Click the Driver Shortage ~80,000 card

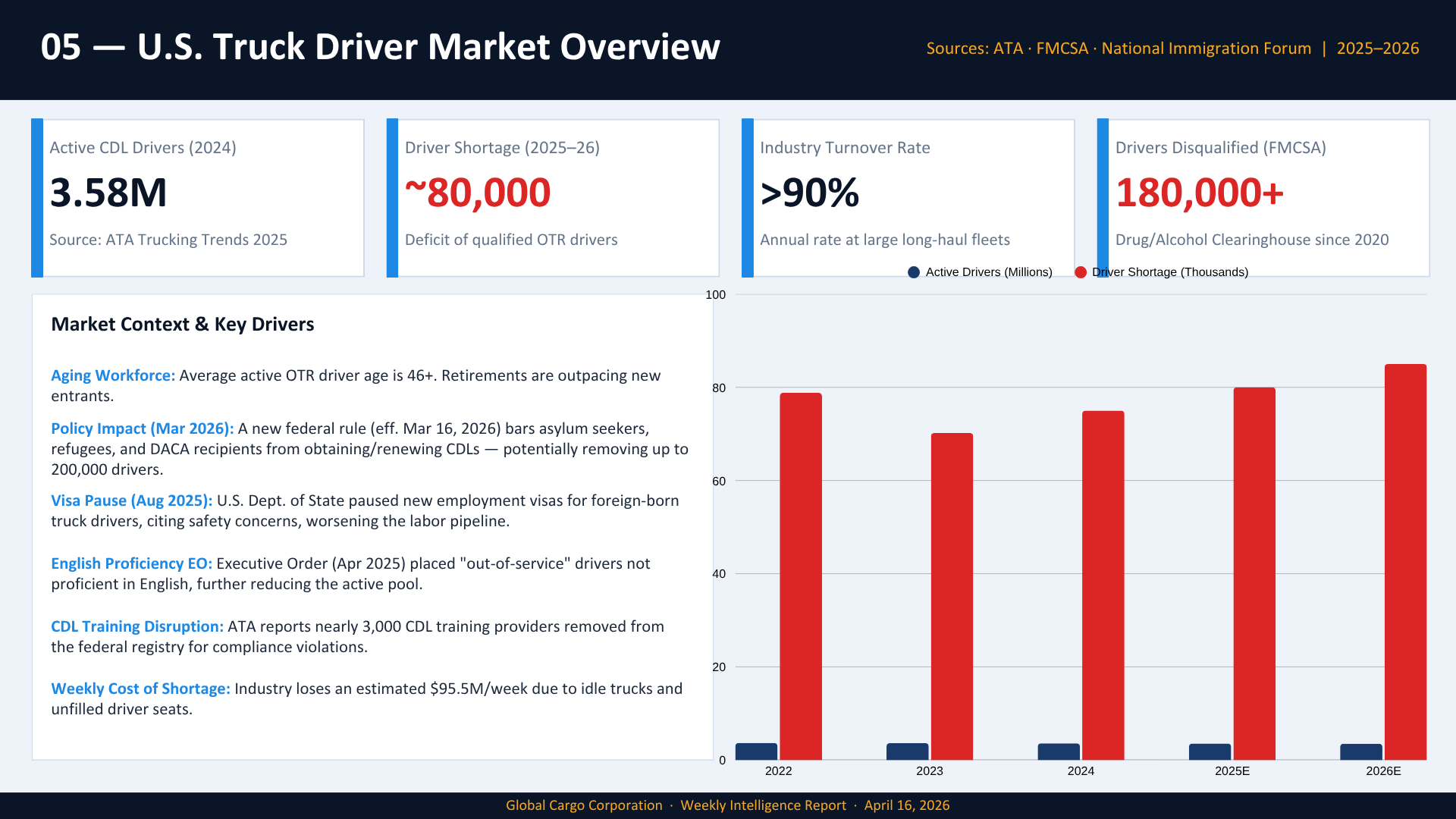(554, 197)
